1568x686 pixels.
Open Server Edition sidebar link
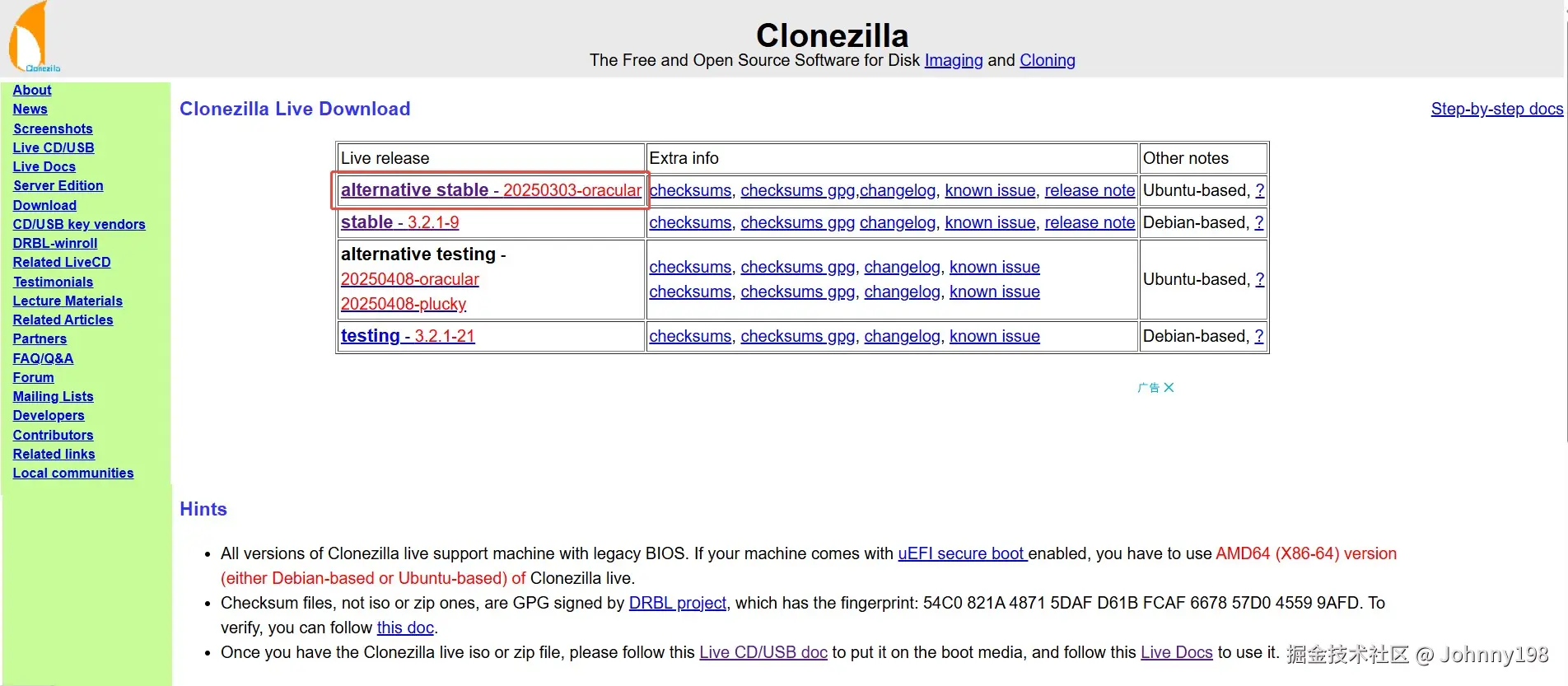pos(58,185)
